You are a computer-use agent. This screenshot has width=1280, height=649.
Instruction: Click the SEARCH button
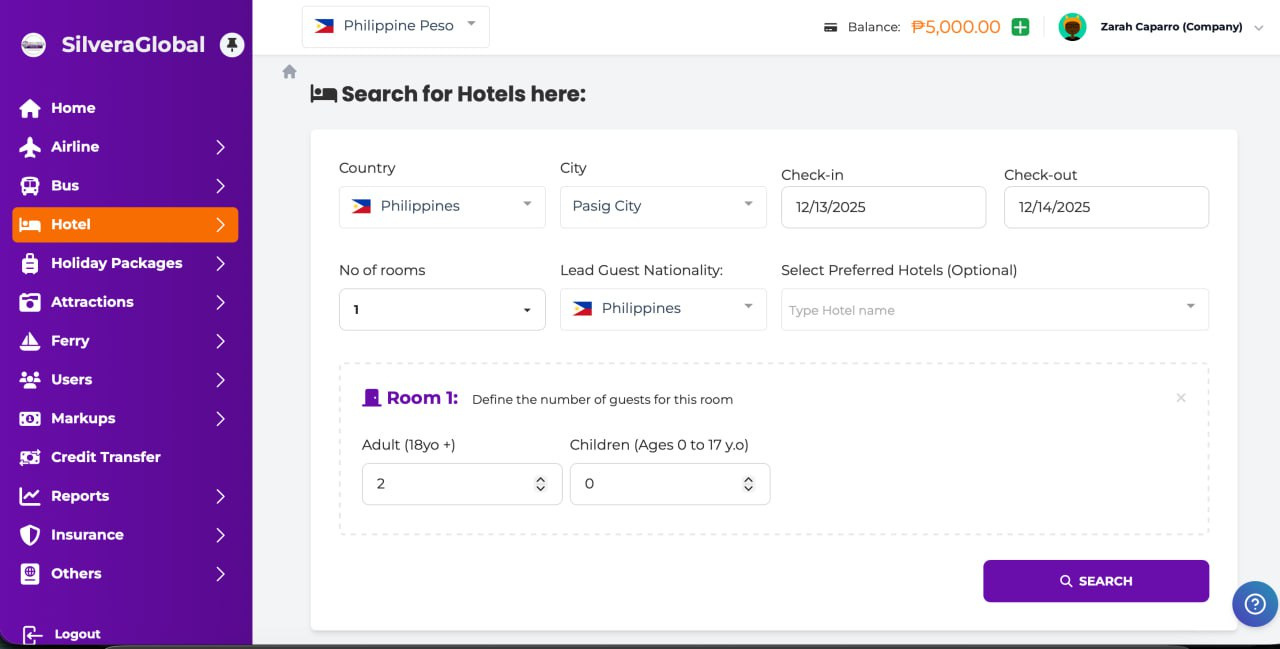pos(1095,581)
